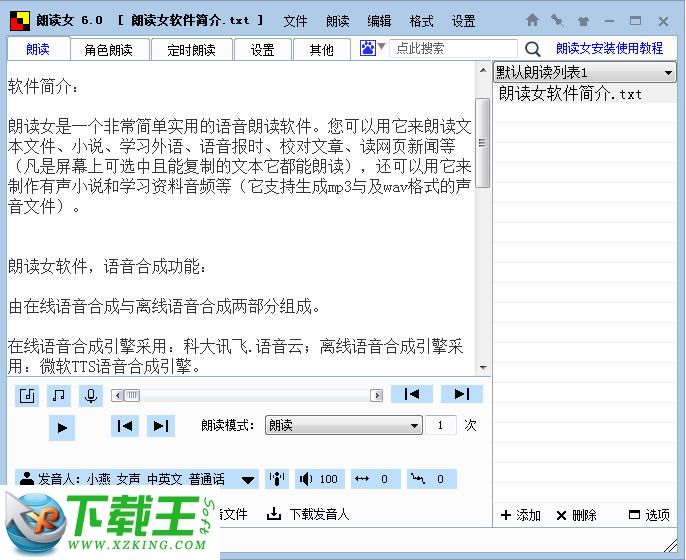This screenshot has height=560, width=686.
Task: Open the 文件 menu
Action: (x=295, y=21)
